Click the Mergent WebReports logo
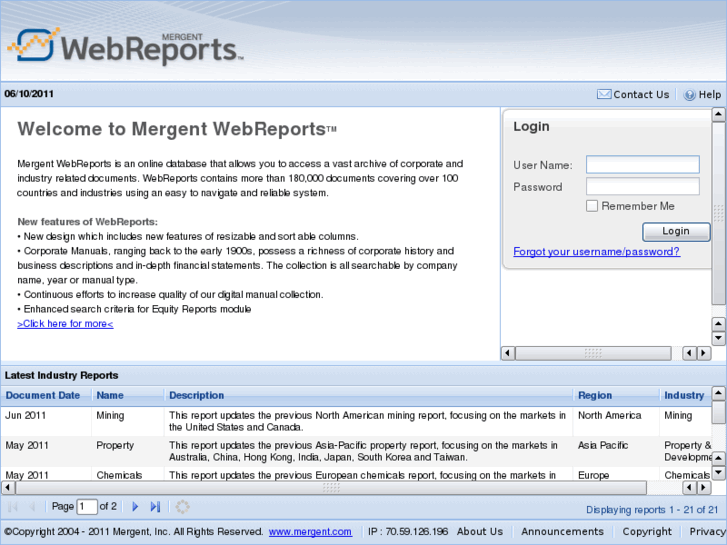This screenshot has height=545, width=727. [x=125, y=46]
